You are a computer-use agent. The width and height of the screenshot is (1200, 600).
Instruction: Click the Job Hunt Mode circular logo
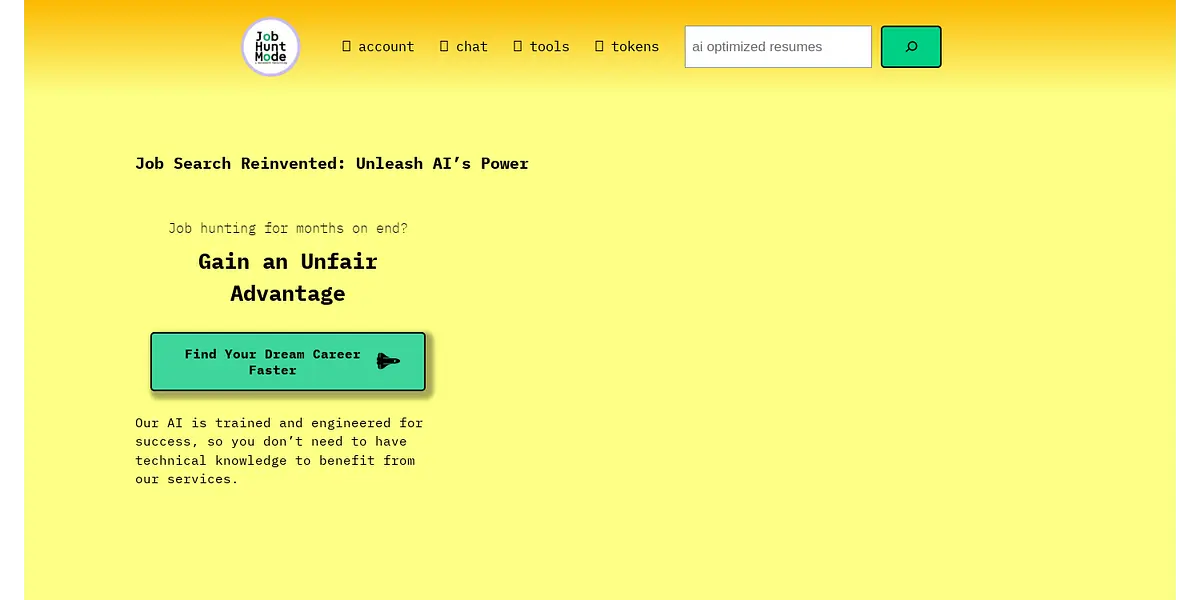[x=271, y=47]
